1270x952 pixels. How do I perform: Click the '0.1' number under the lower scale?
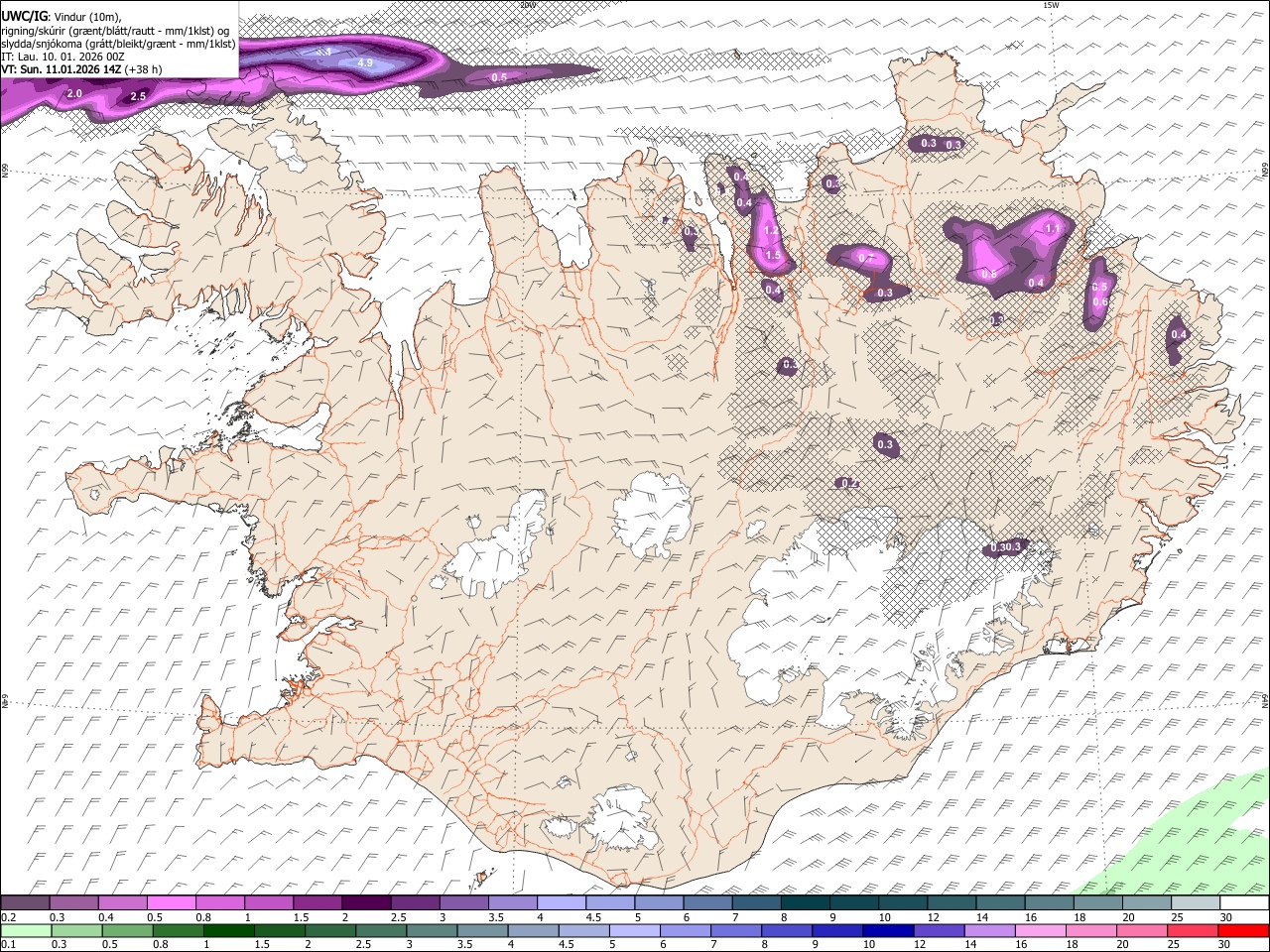(x=7, y=944)
